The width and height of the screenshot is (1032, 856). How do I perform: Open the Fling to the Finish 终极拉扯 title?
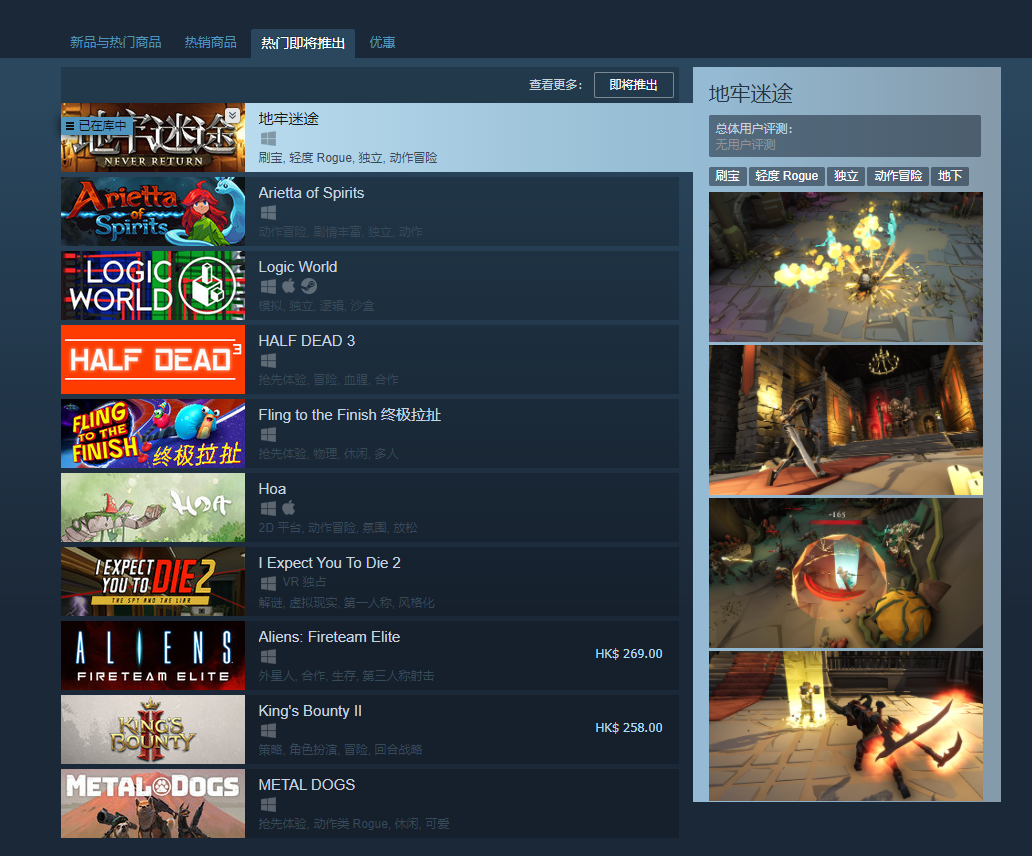[x=349, y=415]
